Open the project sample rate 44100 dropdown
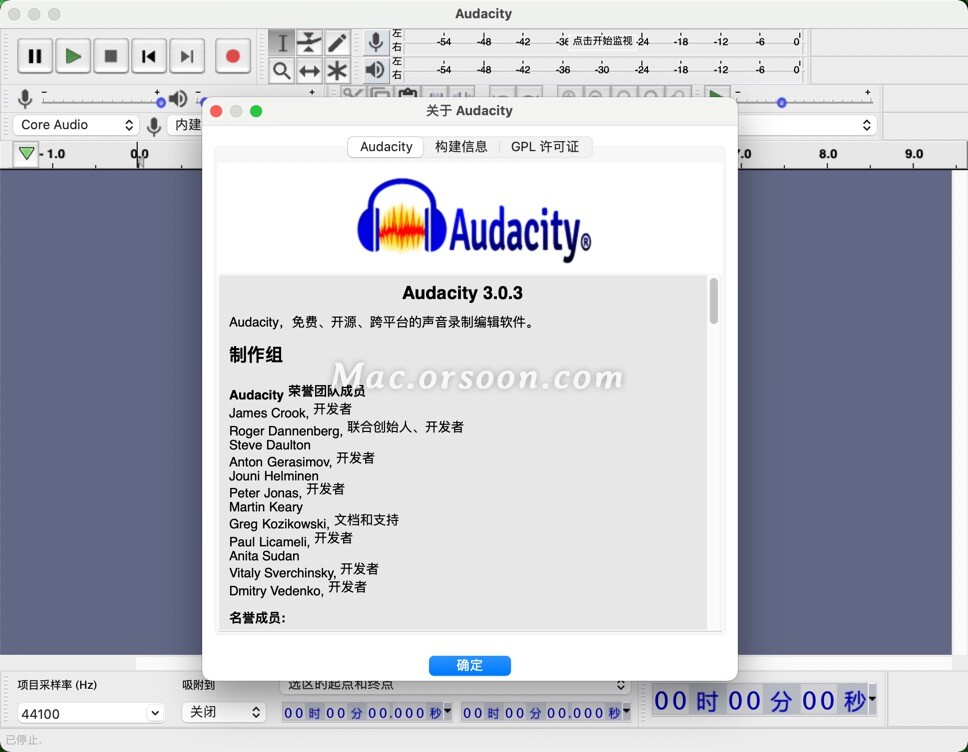Screen dimensions: 968x752 pos(88,713)
